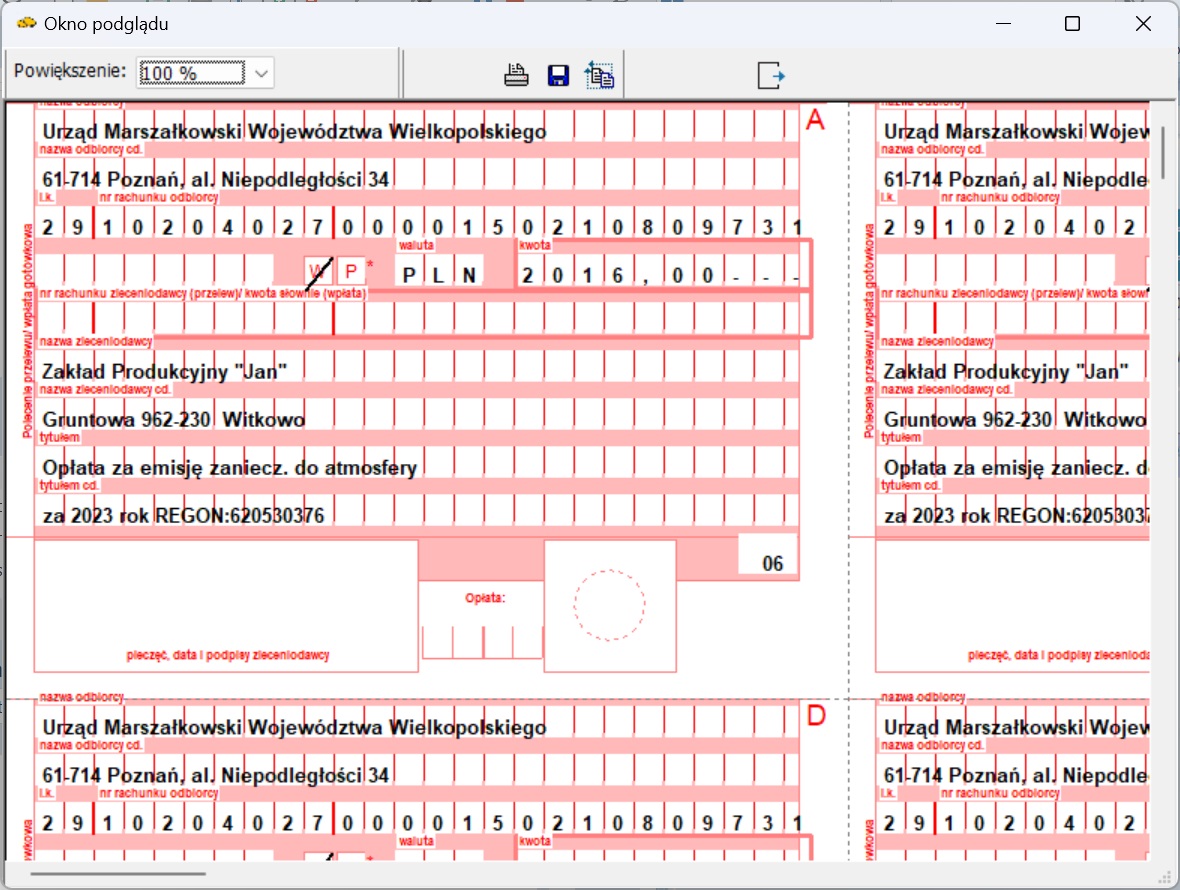Maximize the Okno podglądu window
The width and height of the screenshot is (1180, 890).
coord(1072,24)
